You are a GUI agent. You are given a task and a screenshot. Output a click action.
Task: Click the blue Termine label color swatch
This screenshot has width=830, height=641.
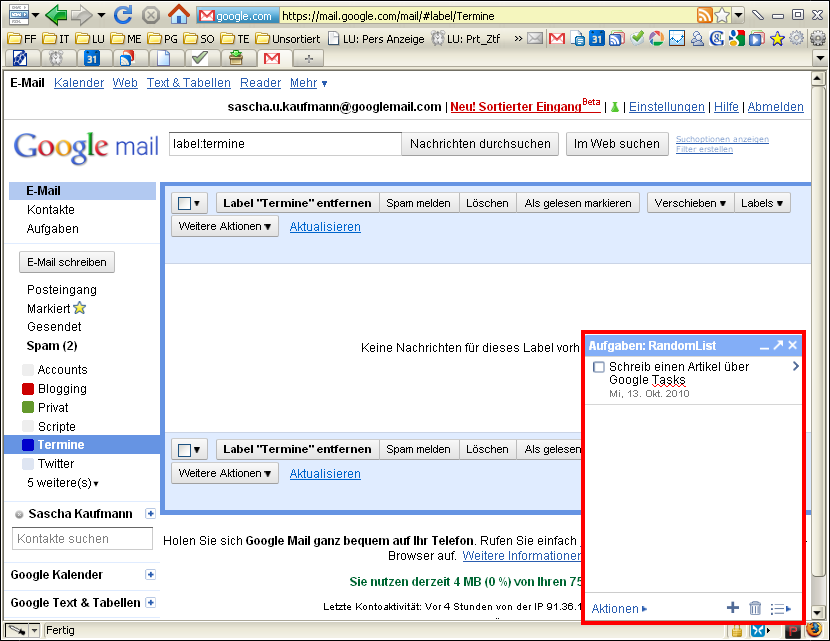[28, 445]
